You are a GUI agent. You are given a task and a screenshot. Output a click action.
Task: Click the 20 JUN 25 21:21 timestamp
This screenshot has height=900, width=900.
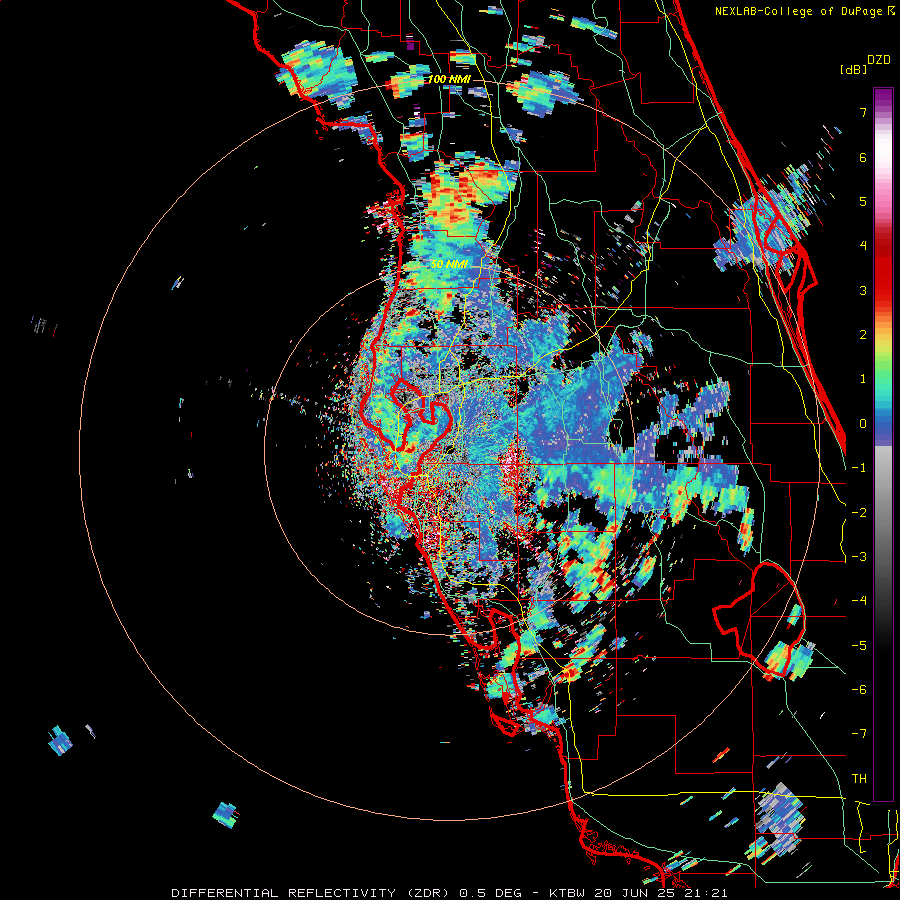point(661,893)
